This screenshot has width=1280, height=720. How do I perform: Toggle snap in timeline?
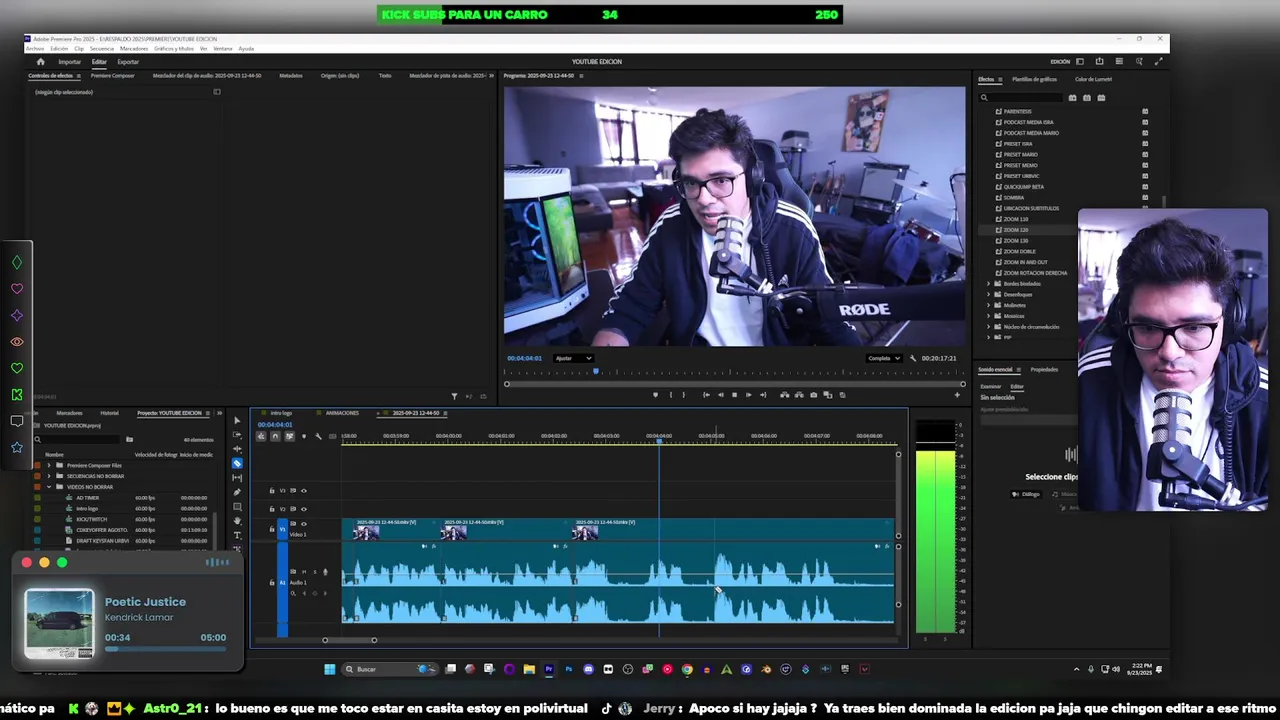click(x=275, y=436)
